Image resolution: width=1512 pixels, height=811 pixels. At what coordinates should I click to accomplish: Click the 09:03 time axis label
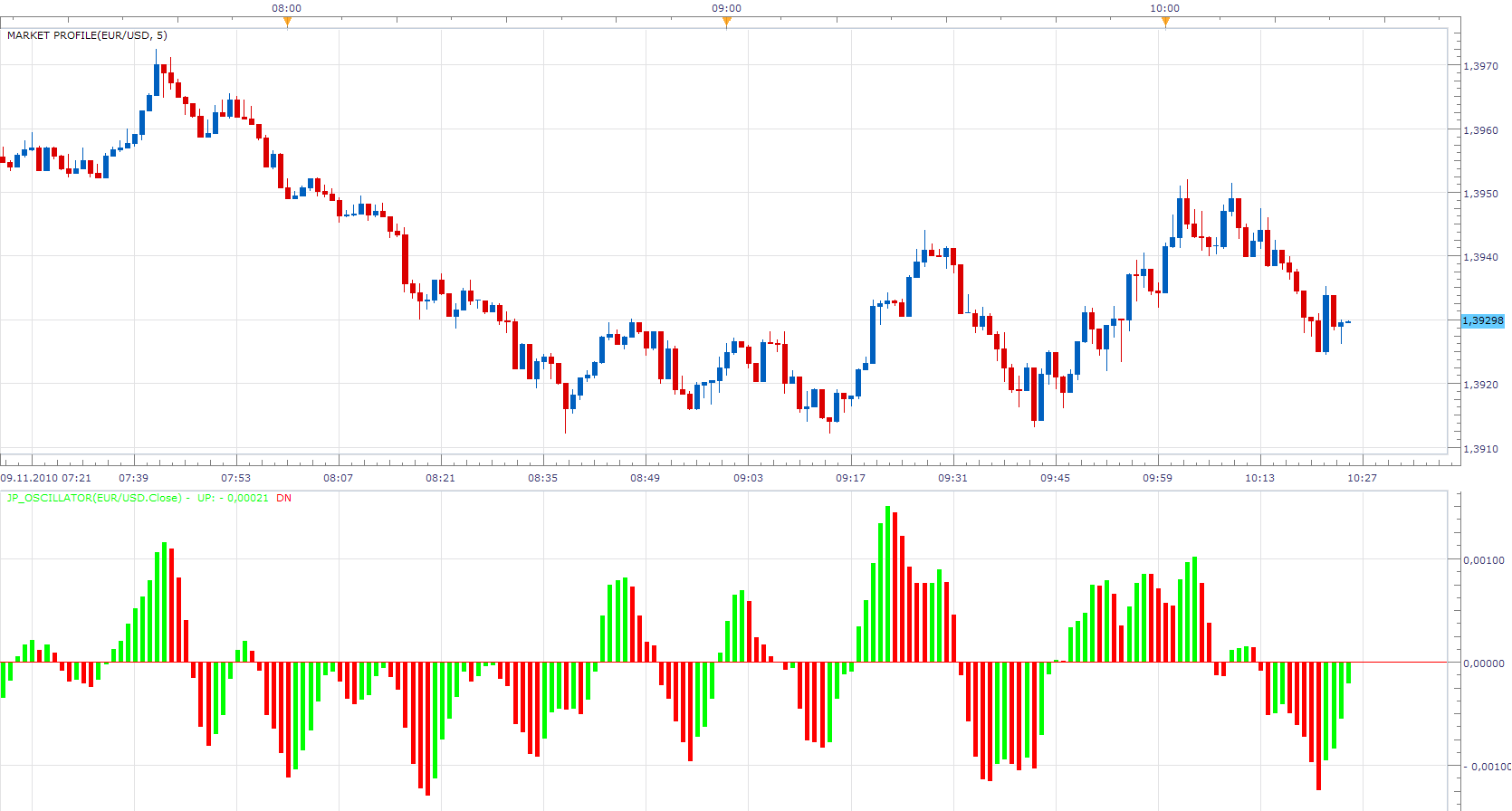(x=748, y=478)
